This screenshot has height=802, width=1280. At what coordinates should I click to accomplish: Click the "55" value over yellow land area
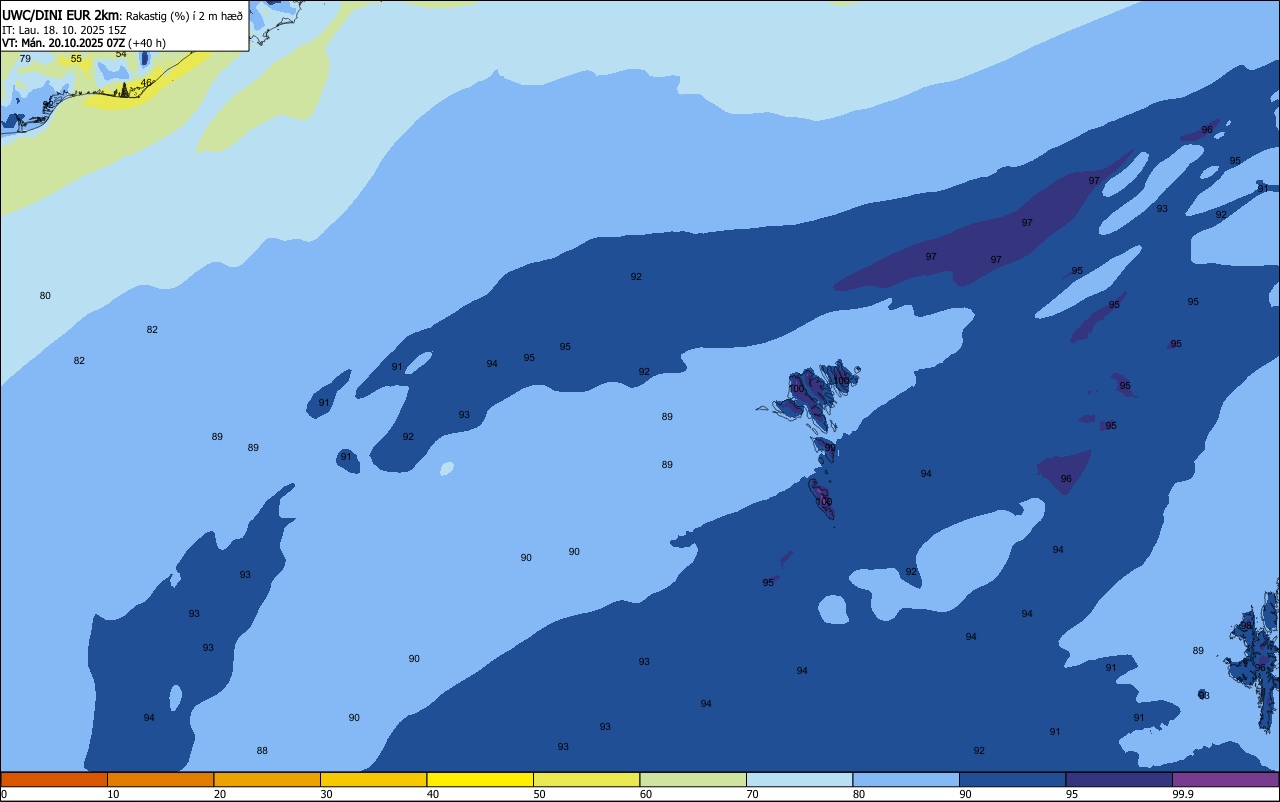(x=76, y=58)
